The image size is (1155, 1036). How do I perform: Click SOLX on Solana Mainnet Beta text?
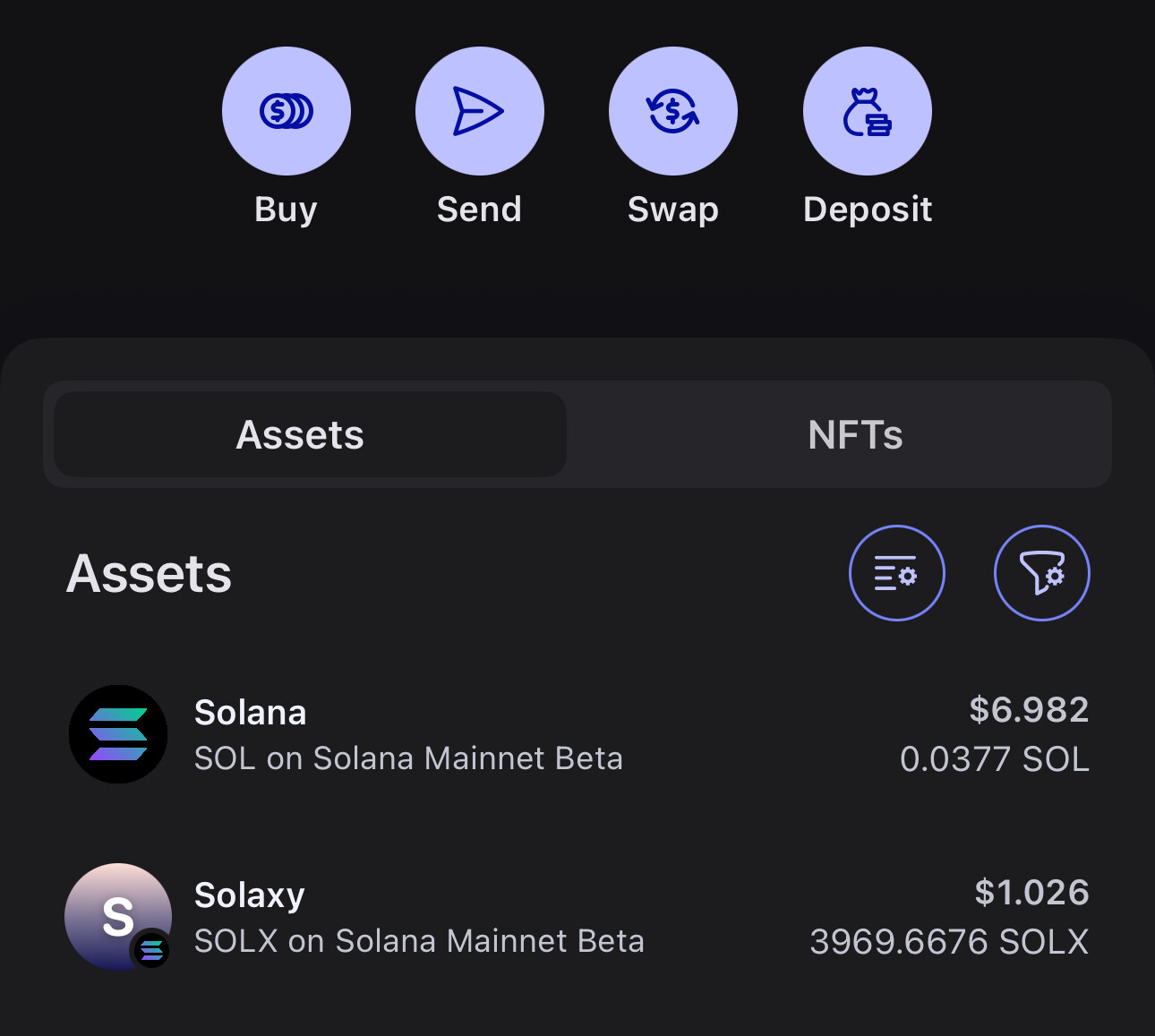tap(420, 941)
